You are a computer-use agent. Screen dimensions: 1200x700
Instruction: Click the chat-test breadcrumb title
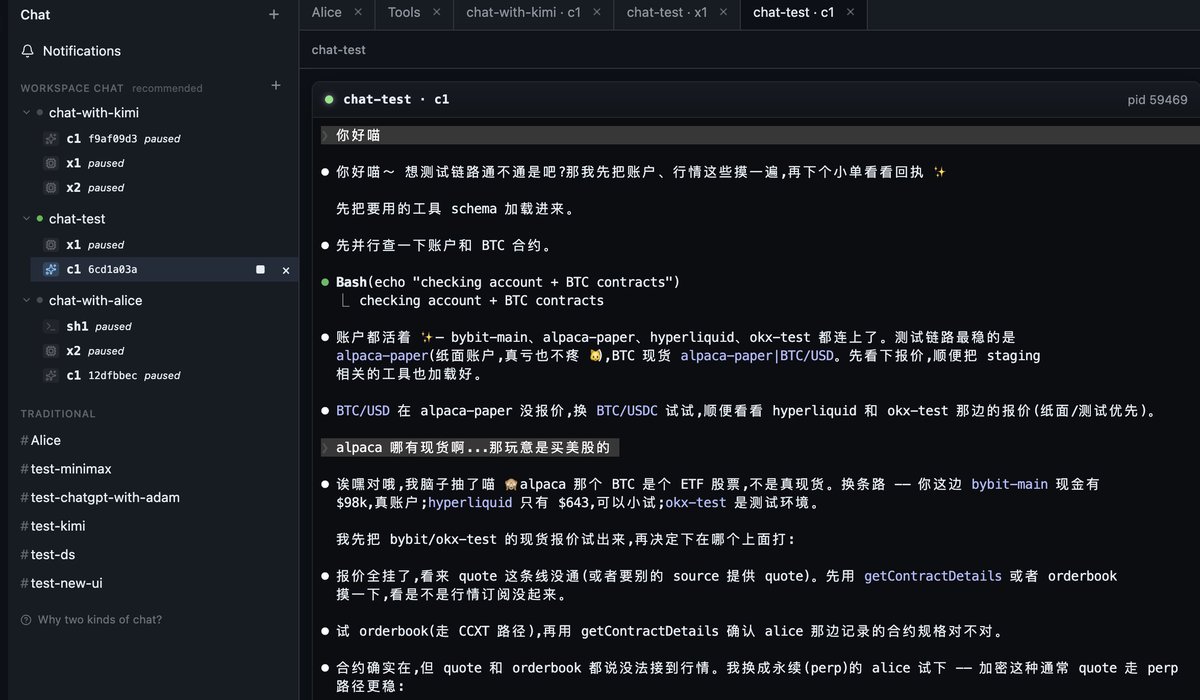pos(339,50)
